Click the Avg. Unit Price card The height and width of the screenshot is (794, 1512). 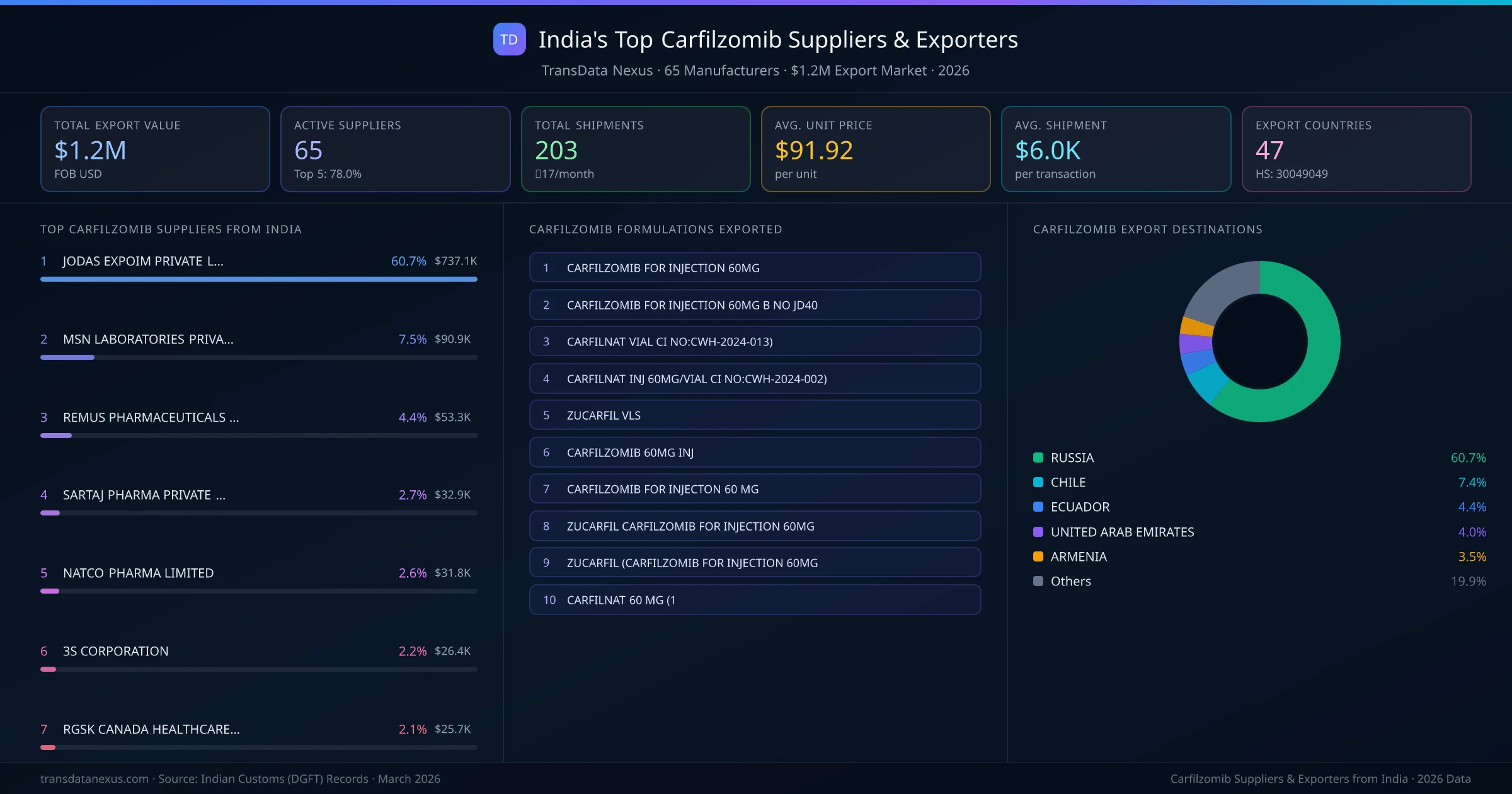[875, 149]
